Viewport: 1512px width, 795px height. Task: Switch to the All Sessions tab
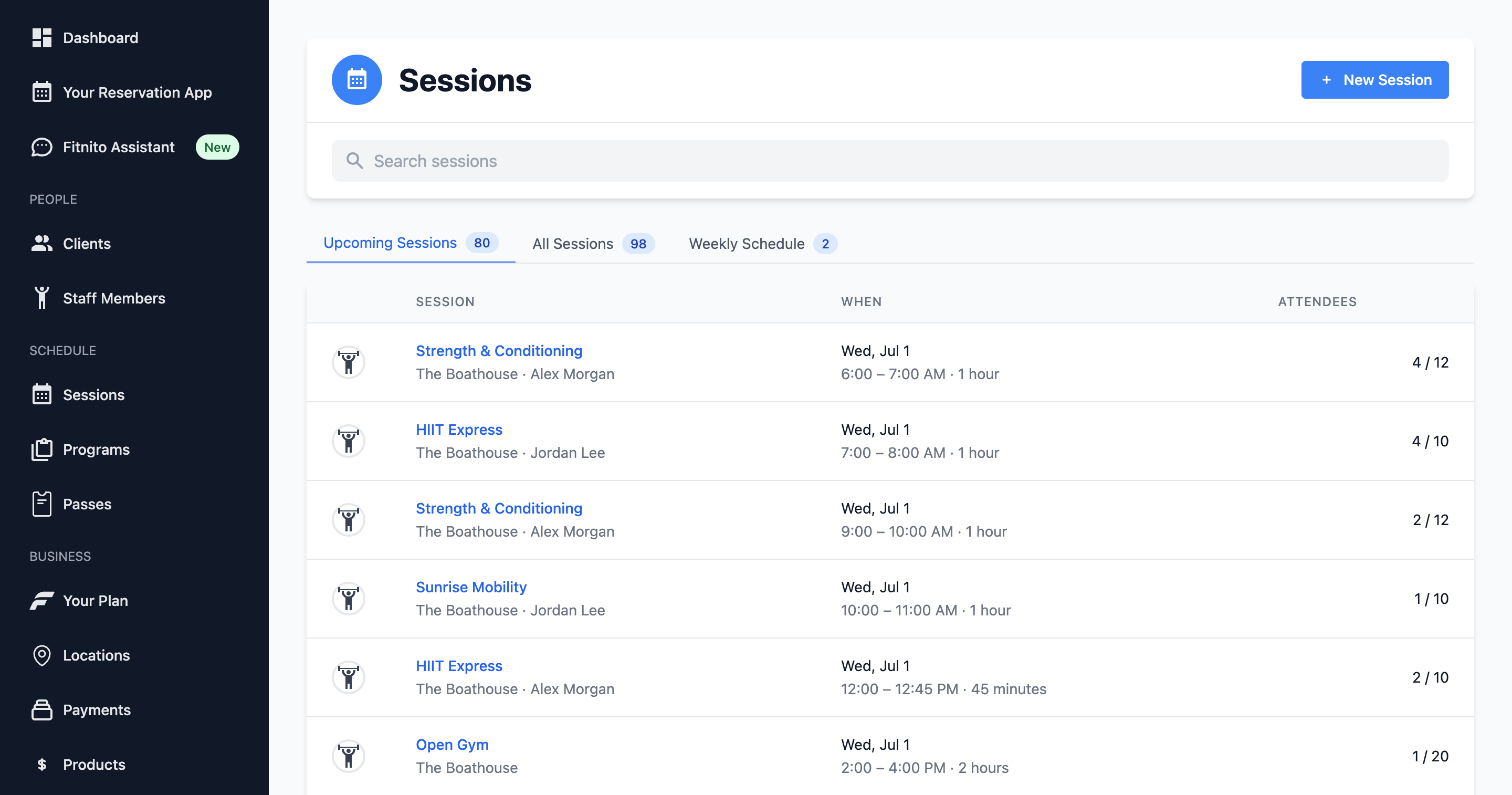pyautogui.click(x=593, y=243)
